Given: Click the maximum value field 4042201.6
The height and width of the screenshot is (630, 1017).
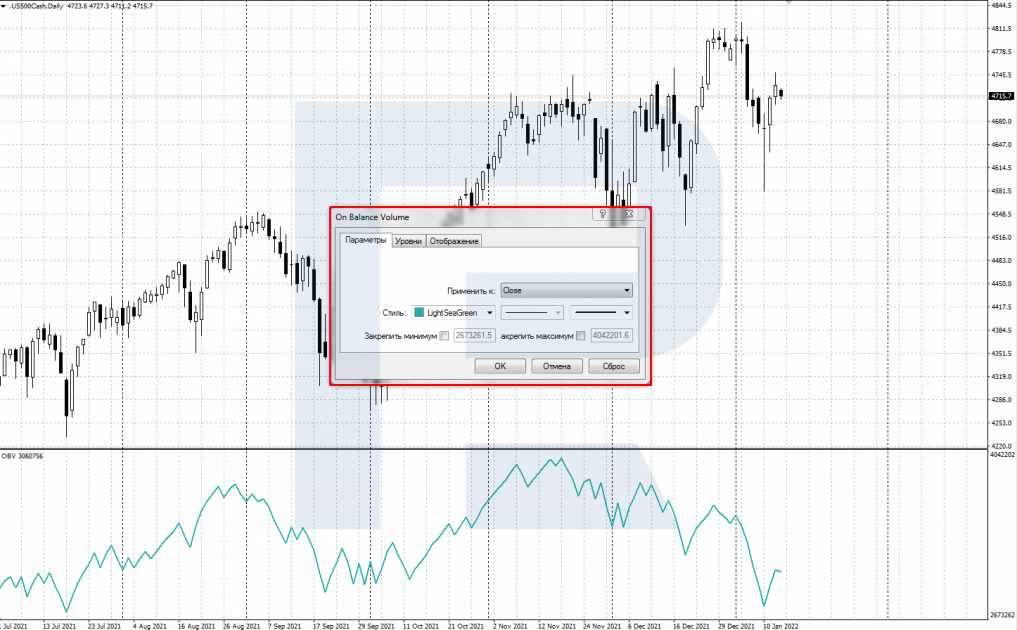Looking at the screenshot, I should 611,337.
